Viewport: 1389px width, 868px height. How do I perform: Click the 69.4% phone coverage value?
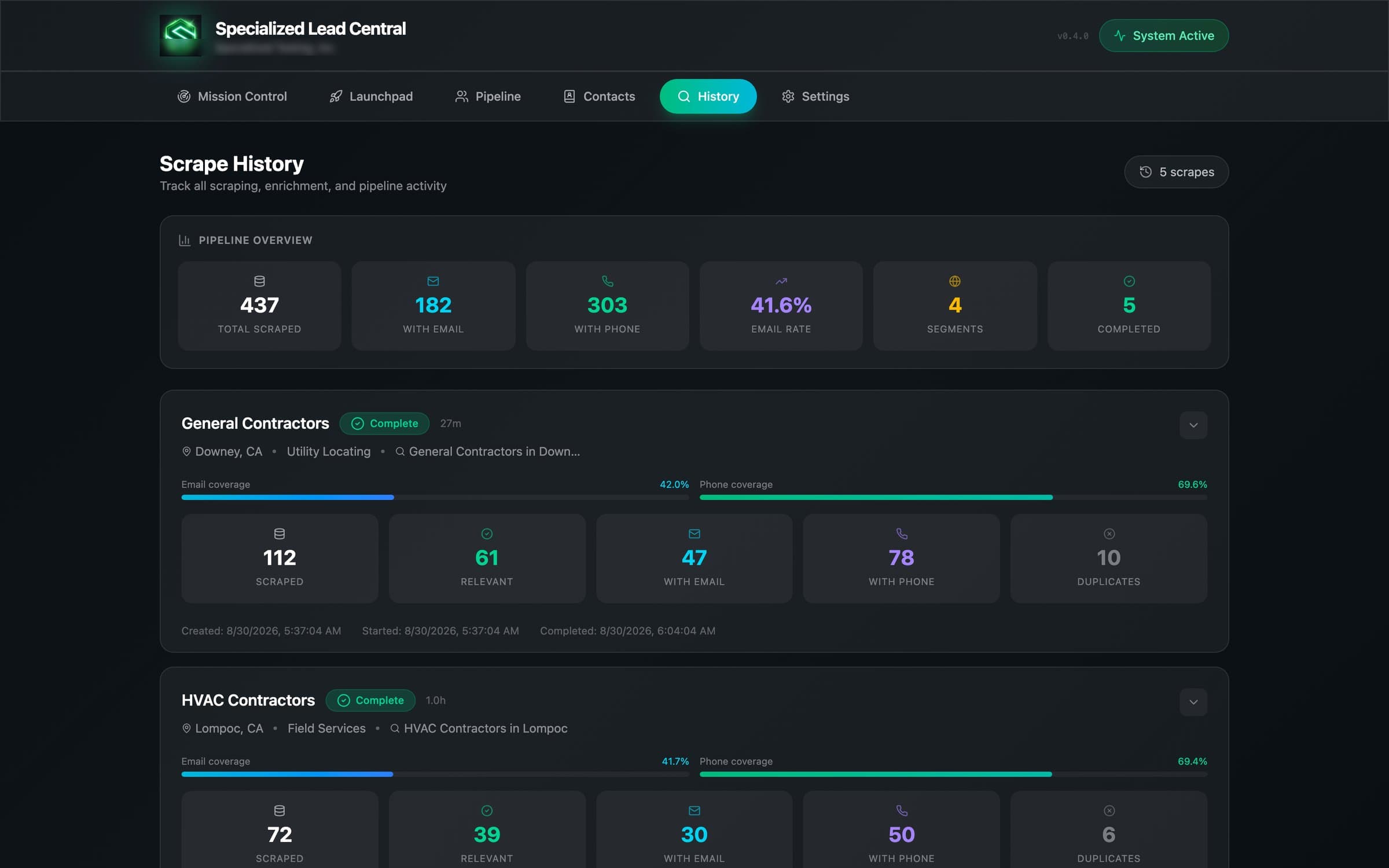1193,762
